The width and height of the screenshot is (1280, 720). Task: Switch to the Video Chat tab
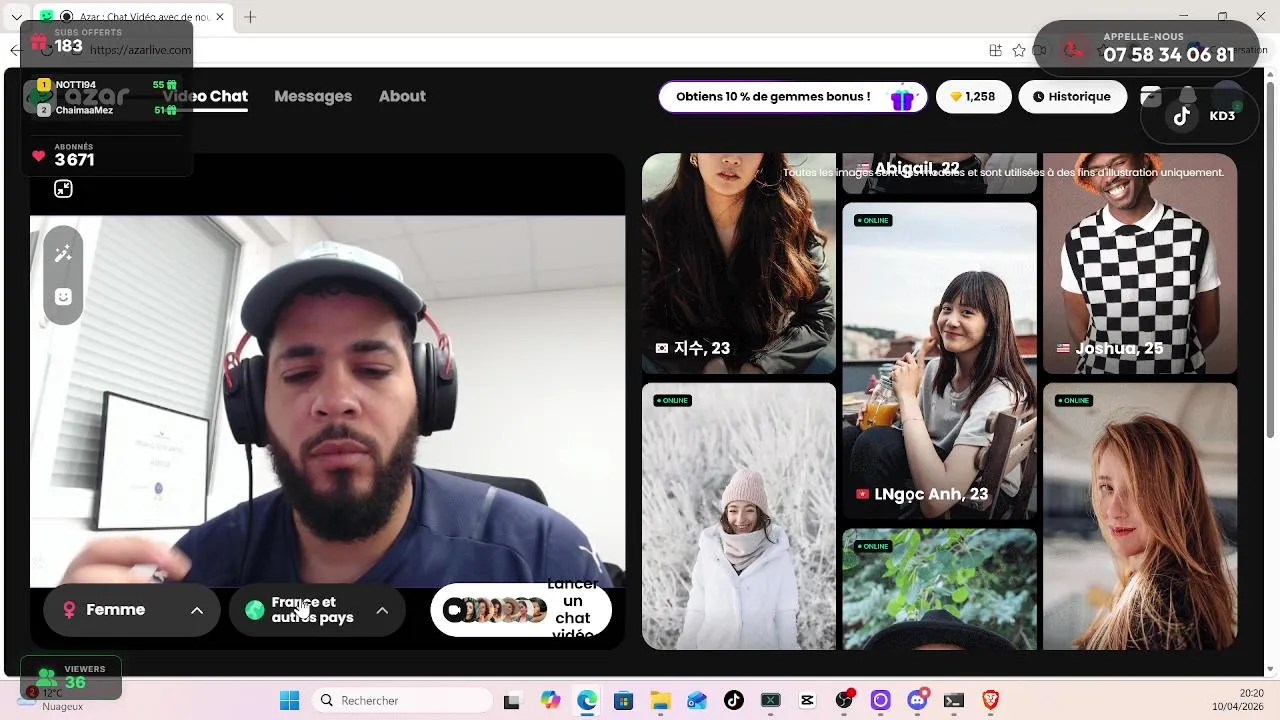(205, 96)
